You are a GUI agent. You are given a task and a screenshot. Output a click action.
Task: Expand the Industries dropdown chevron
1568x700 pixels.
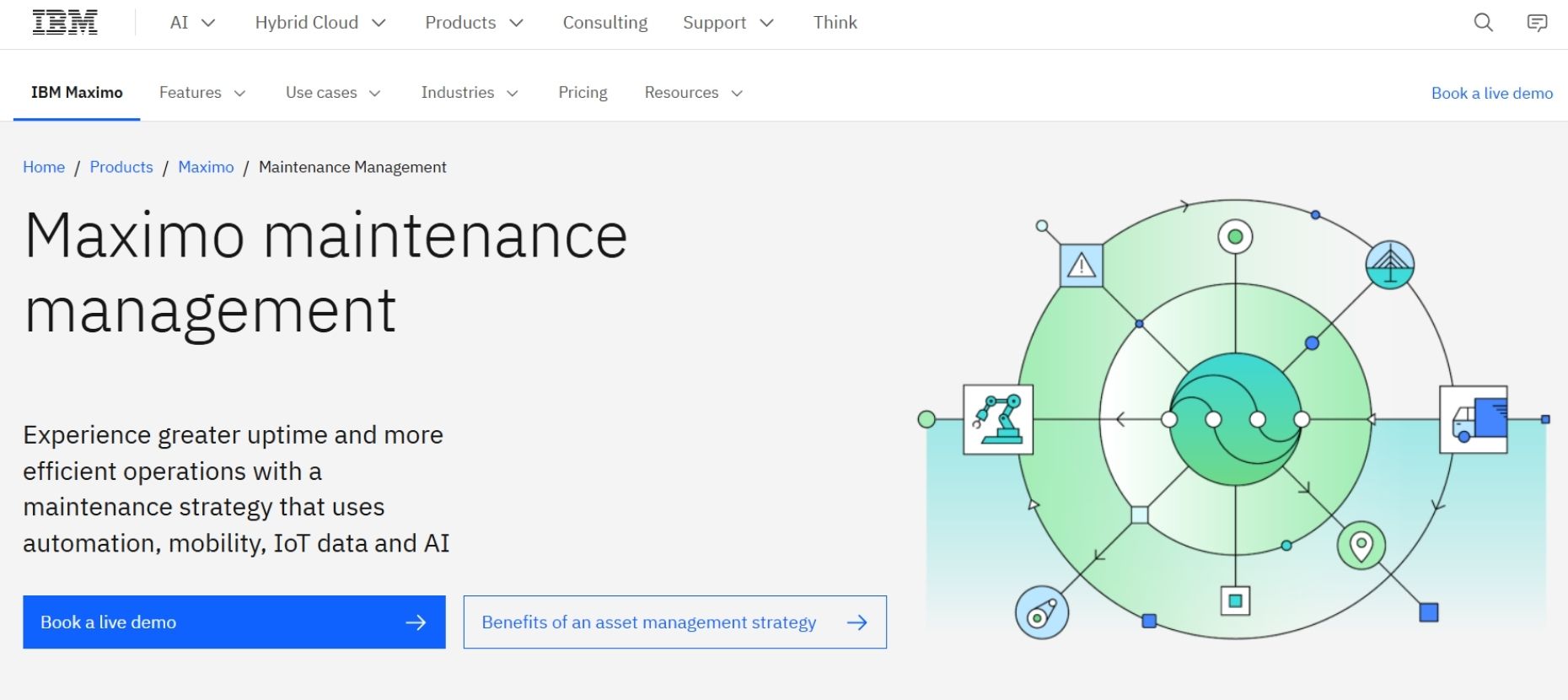click(x=513, y=94)
